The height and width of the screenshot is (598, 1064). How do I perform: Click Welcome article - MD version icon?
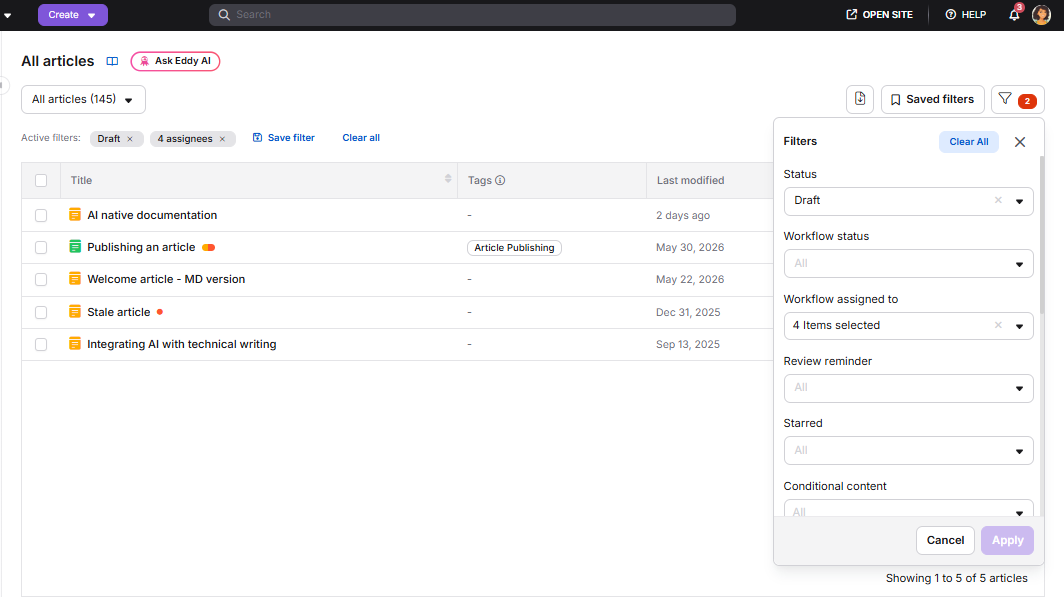point(75,278)
